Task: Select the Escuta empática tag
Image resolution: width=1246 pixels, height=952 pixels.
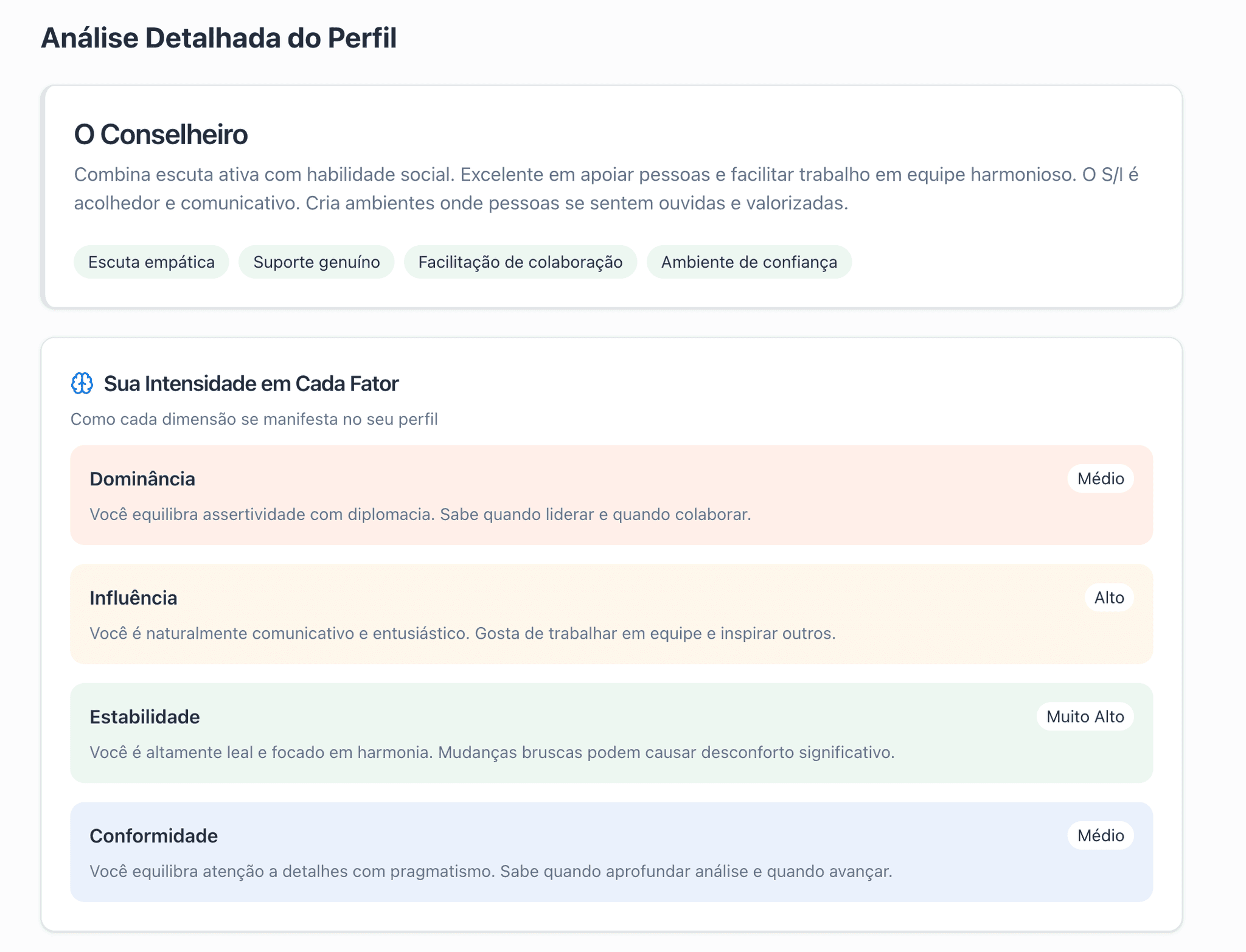Action: click(151, 262)
